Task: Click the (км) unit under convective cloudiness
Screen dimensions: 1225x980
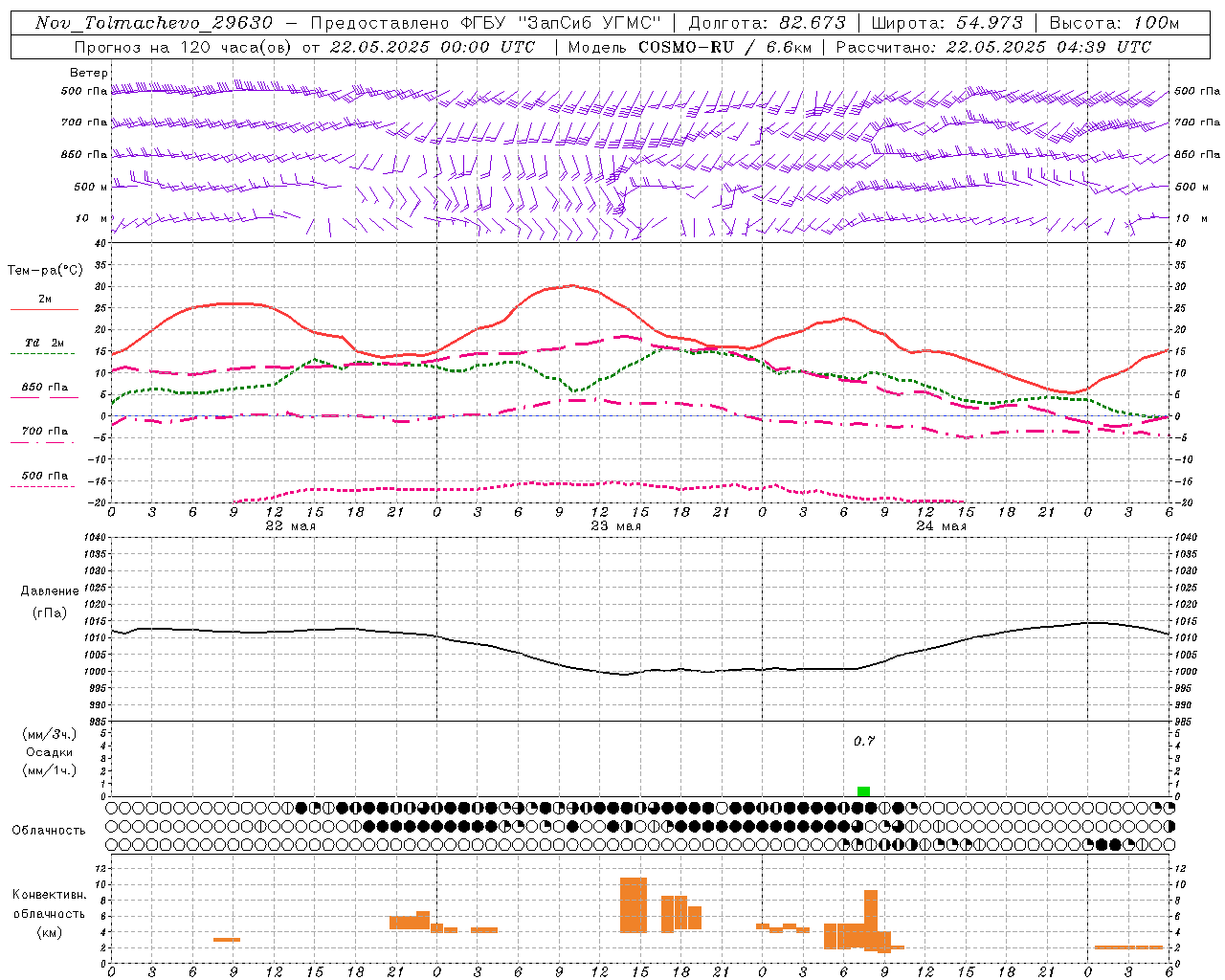Action: tap(51, 932)
